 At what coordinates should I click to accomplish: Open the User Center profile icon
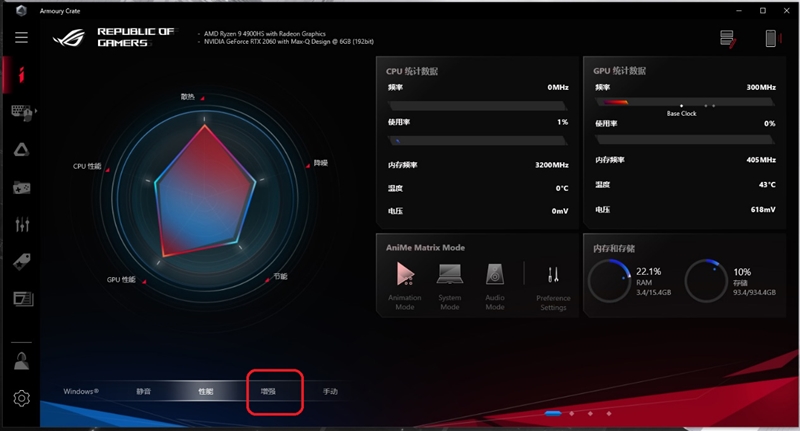(x=21, y=361)
